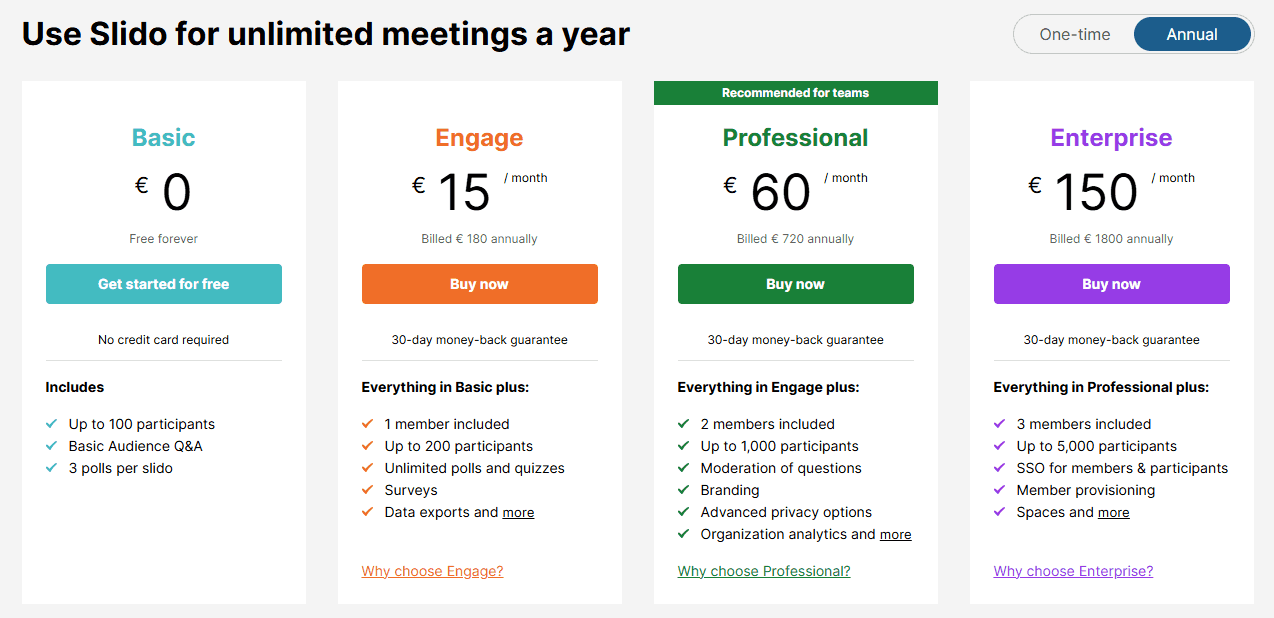
Task: Select the Annual billing option
Action: (1192, 34)
